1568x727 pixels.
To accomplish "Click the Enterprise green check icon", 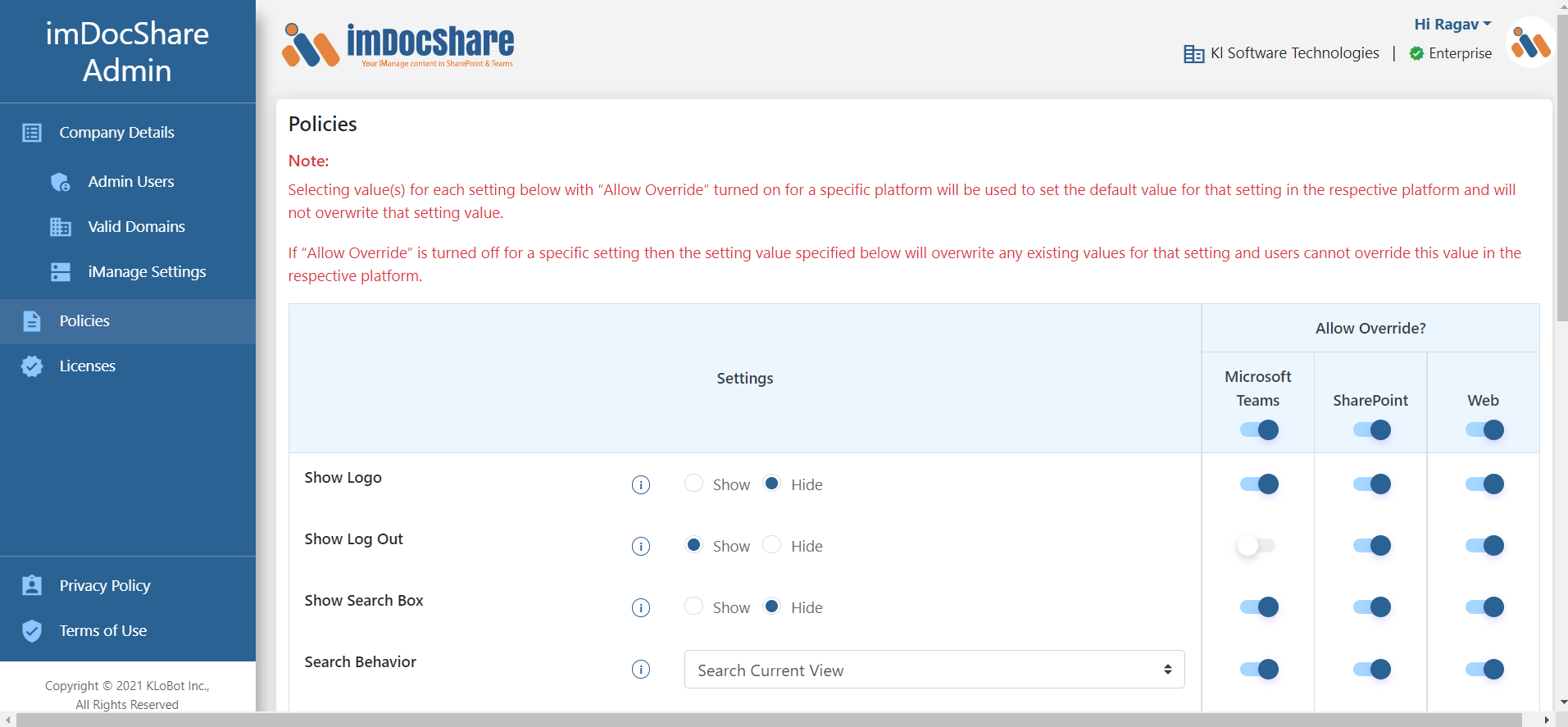I will (x=1416, y=53).
